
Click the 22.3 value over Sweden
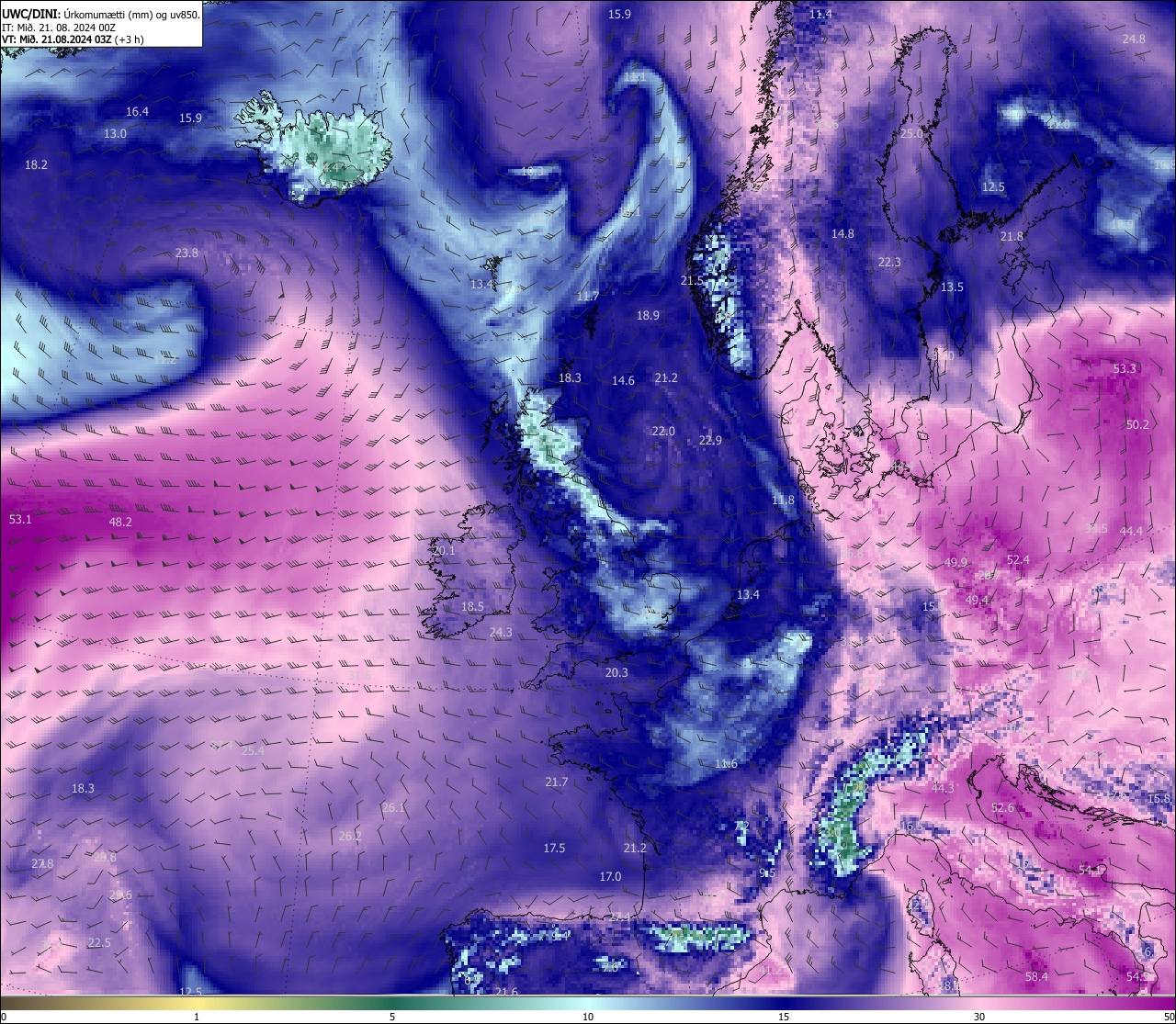point(889,263)
